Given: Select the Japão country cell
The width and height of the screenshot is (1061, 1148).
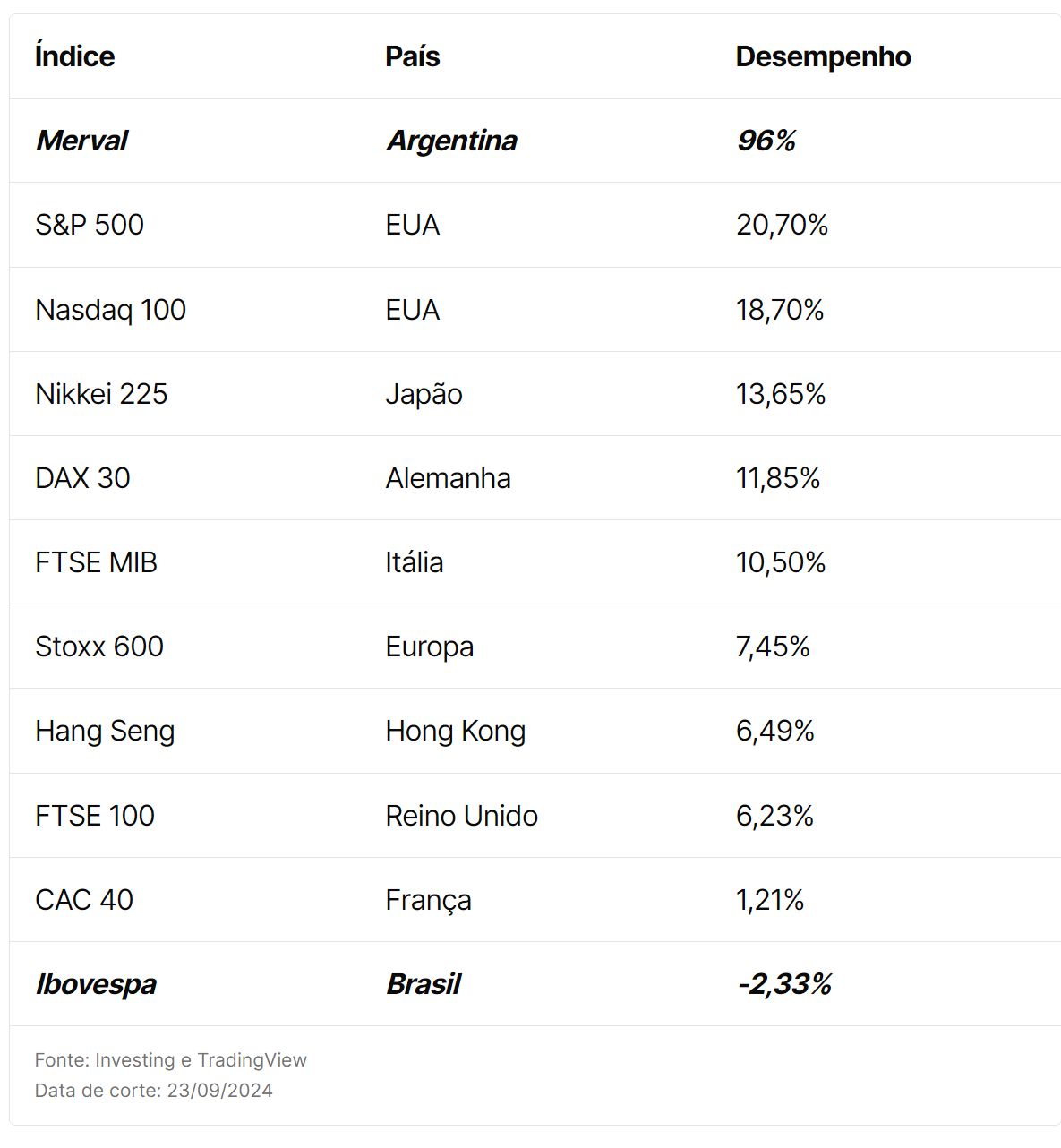Looking at the screenshot, I should tap(424, 394).
